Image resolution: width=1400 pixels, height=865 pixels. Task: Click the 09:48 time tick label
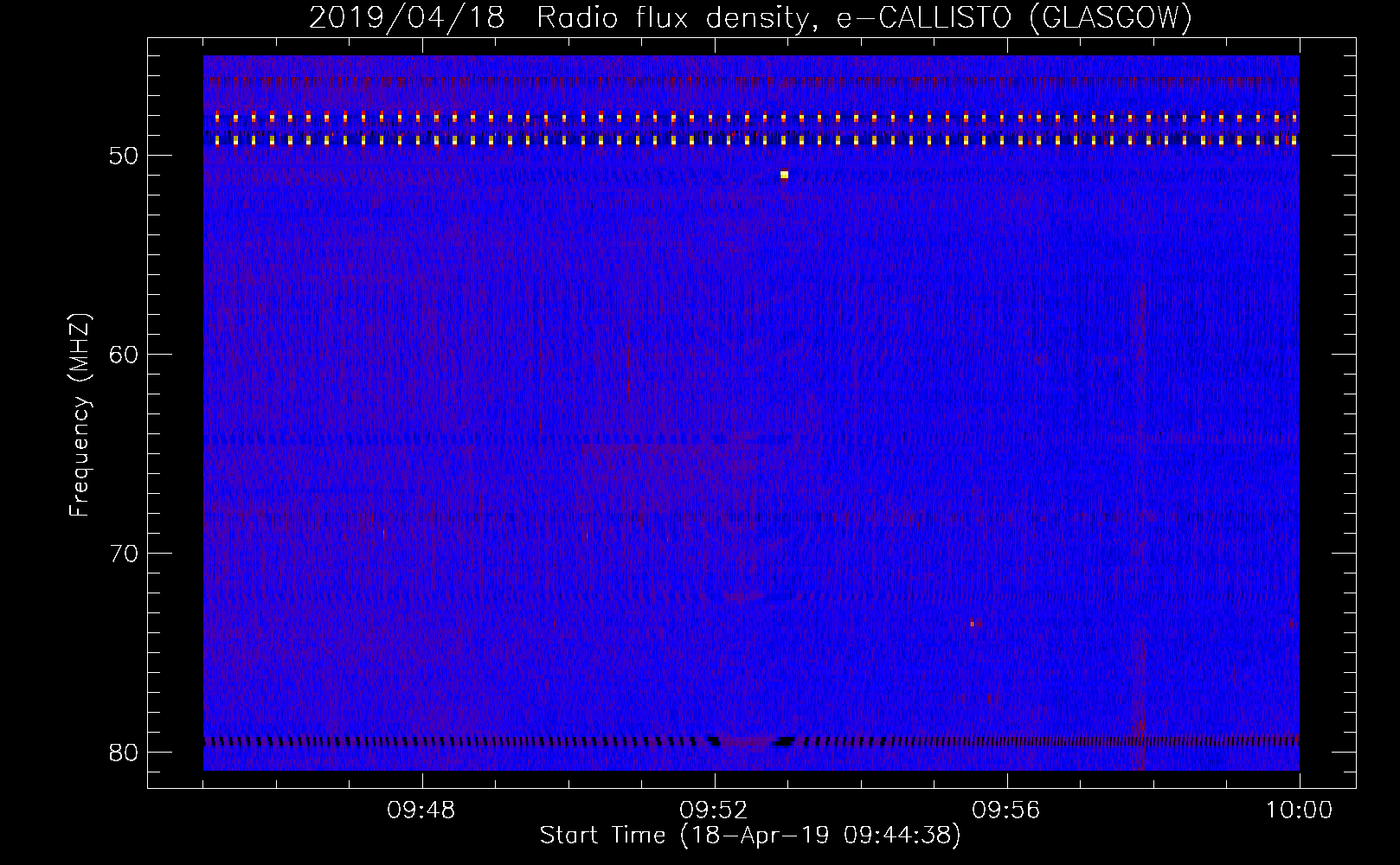[x=421, y=811]
